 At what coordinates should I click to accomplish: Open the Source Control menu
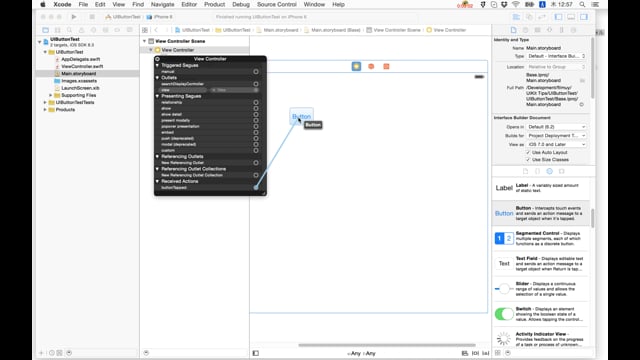coord(276,4)
